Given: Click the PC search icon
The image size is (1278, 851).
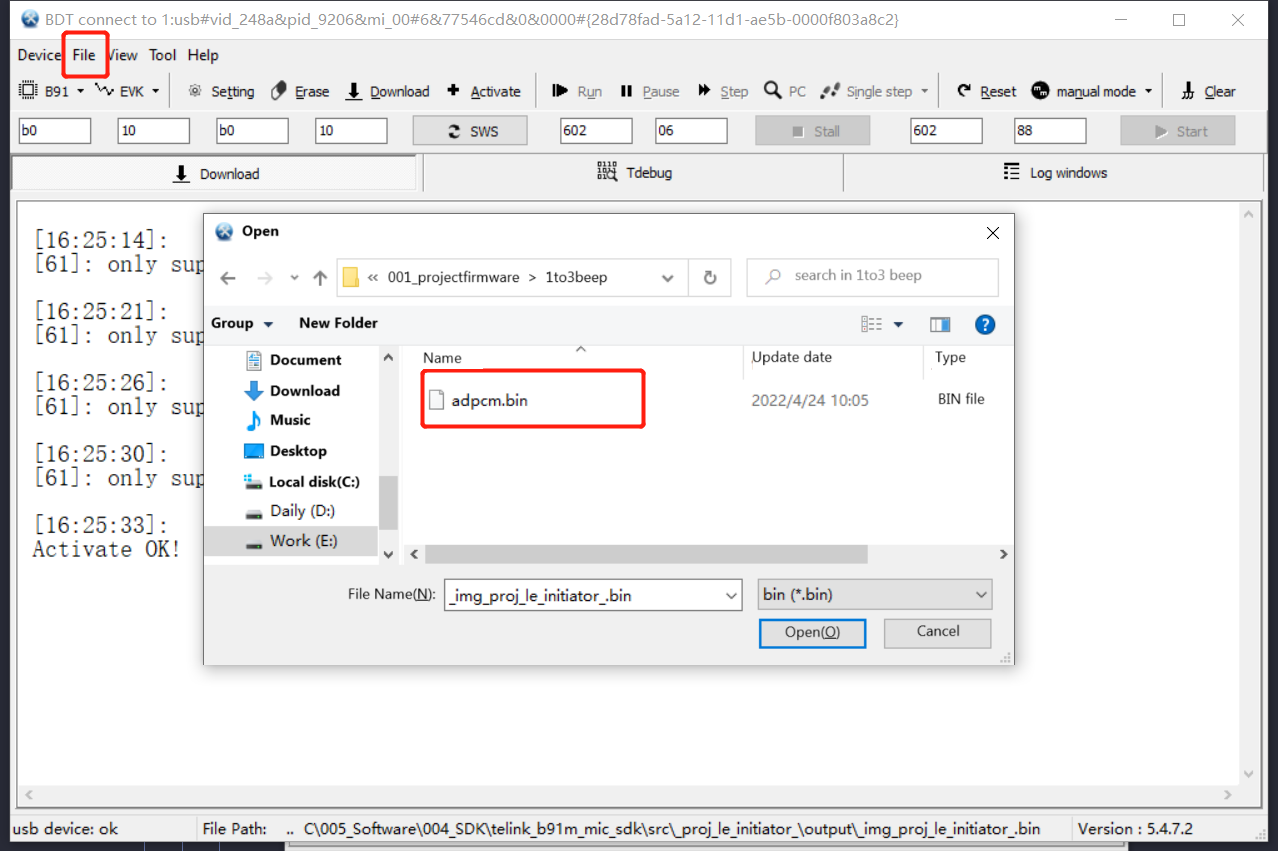Looking at the screenshot, I should [784, 90].
